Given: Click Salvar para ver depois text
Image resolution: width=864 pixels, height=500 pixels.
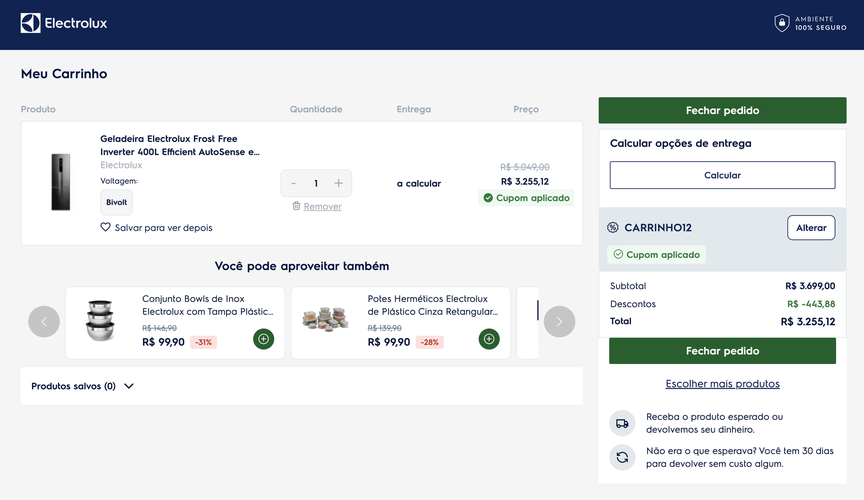Looking at the screenshot, I should pyautogui.click(x=163, y=228).
